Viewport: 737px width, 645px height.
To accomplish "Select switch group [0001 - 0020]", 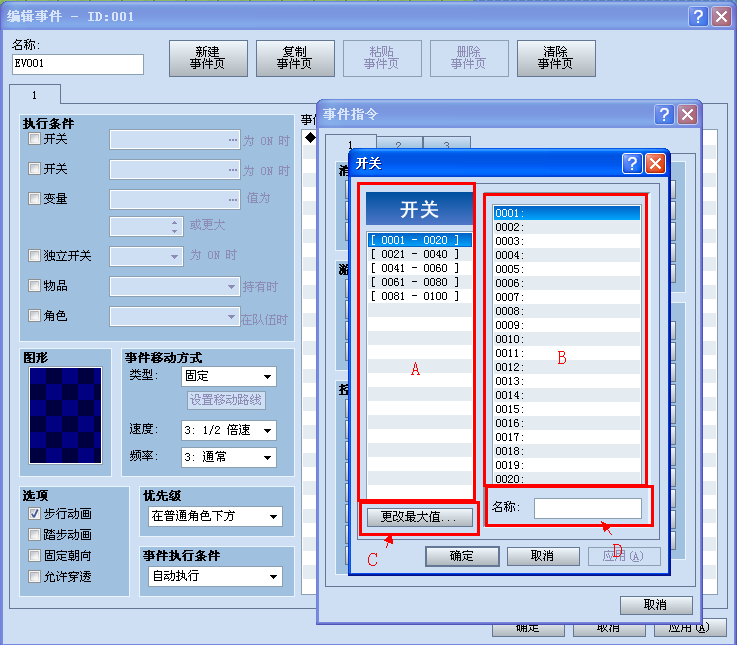I will [419, 240].
